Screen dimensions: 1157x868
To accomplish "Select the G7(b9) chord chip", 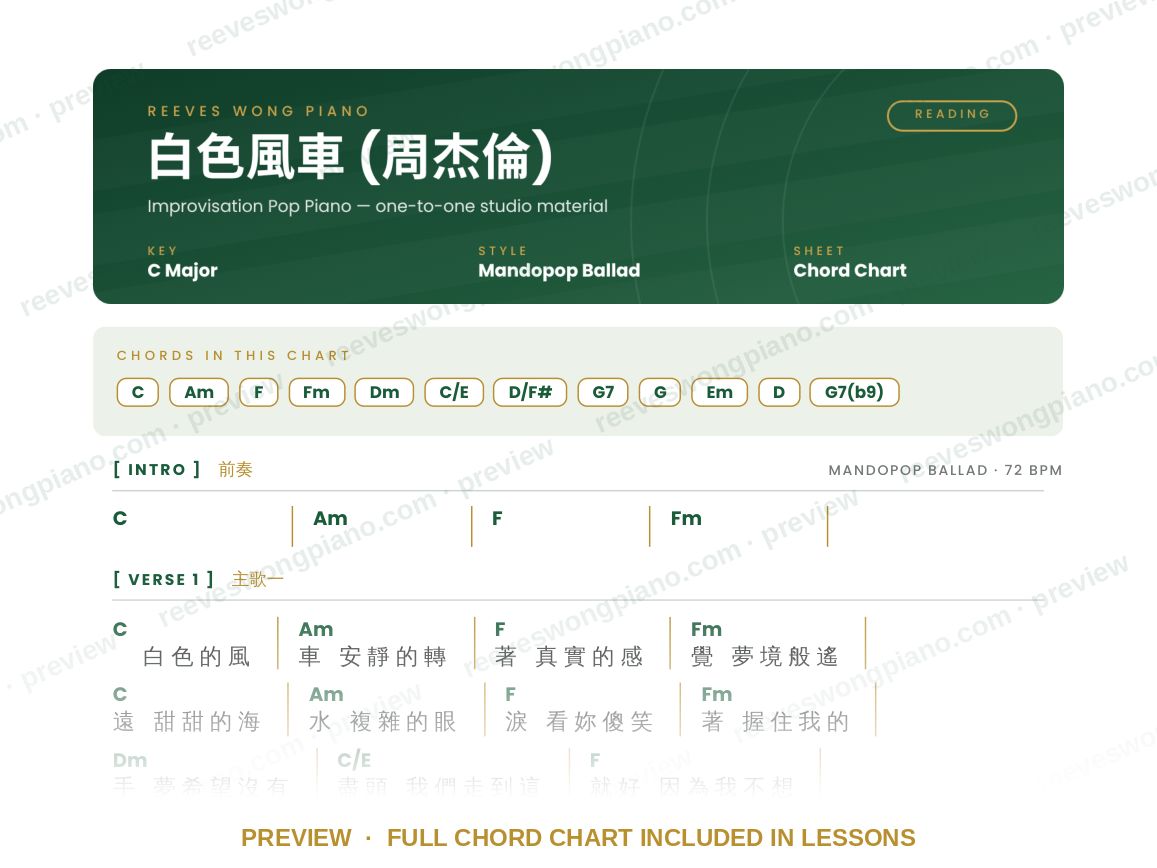I will (854, 392).
